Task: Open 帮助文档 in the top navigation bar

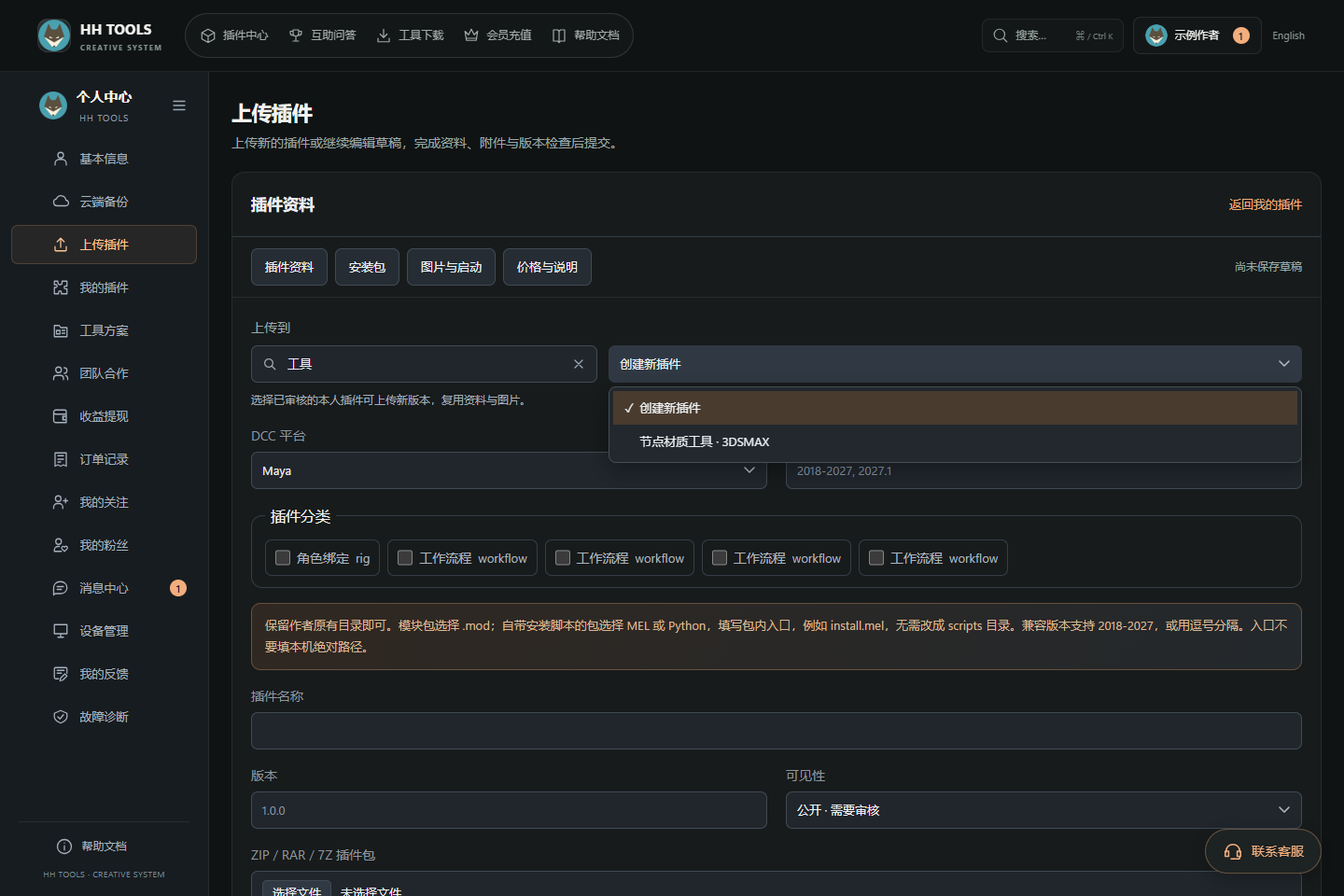Action: click(585, 35)
